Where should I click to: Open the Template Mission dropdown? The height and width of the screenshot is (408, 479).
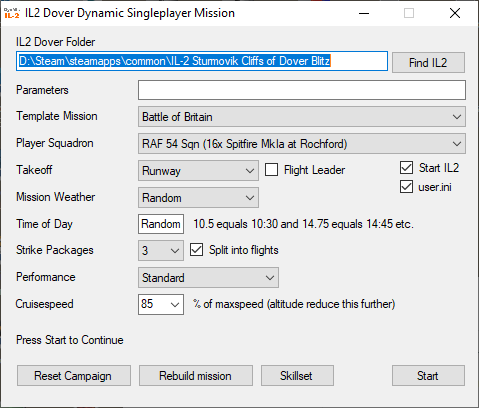(302, 117)
